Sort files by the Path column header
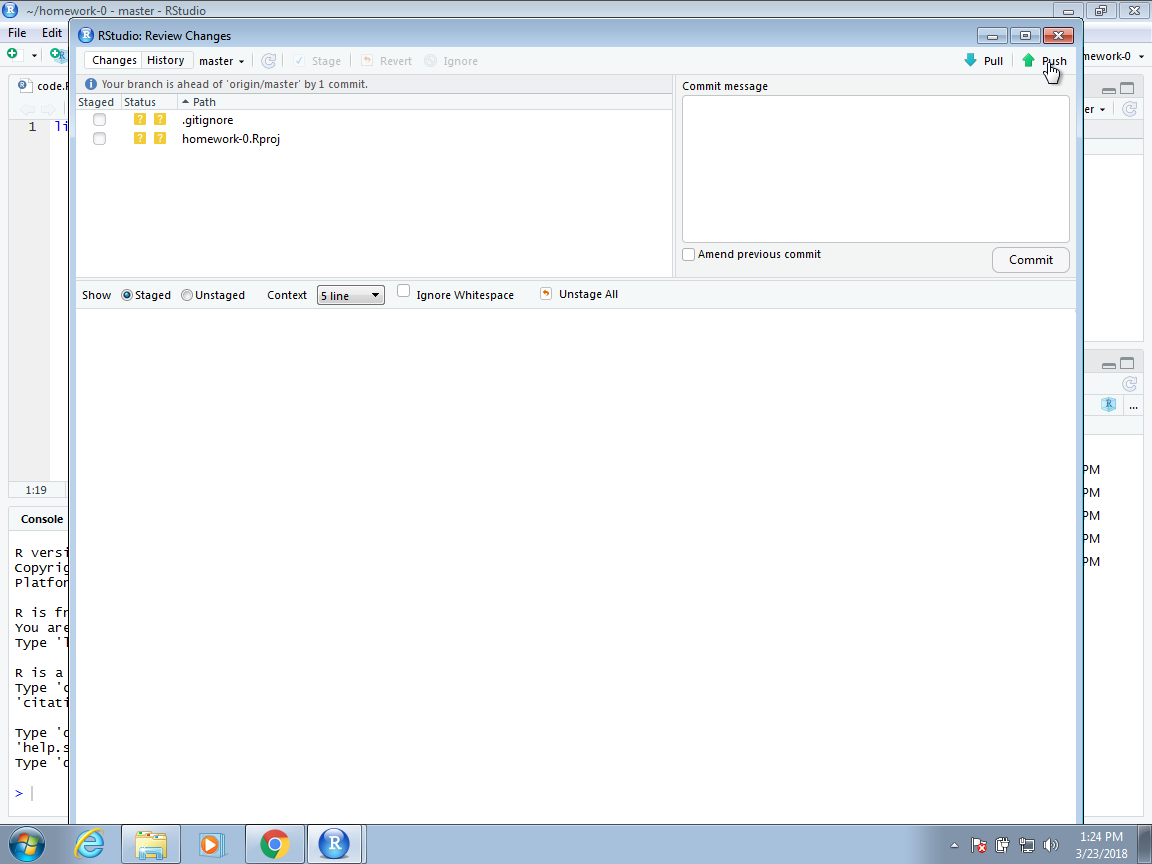The width and height of the screenshot is (1152, 864). point(204,102)
